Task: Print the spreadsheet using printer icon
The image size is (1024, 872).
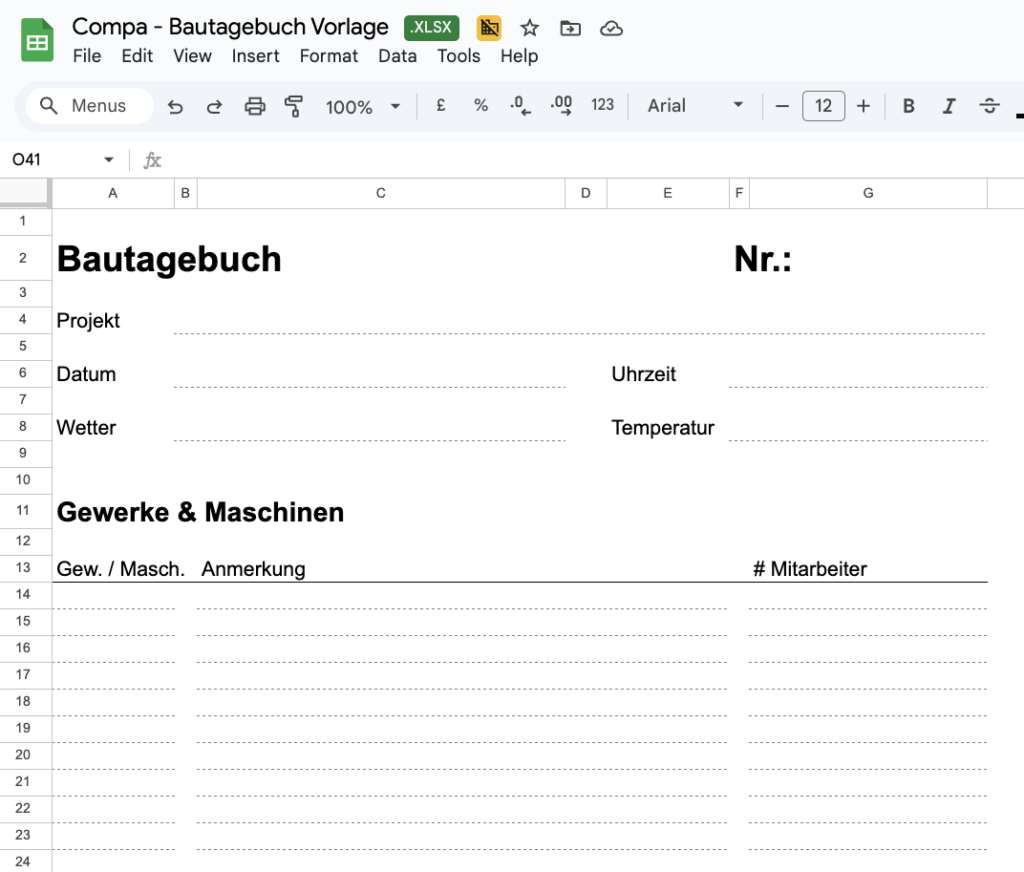Action: [255, 106]
